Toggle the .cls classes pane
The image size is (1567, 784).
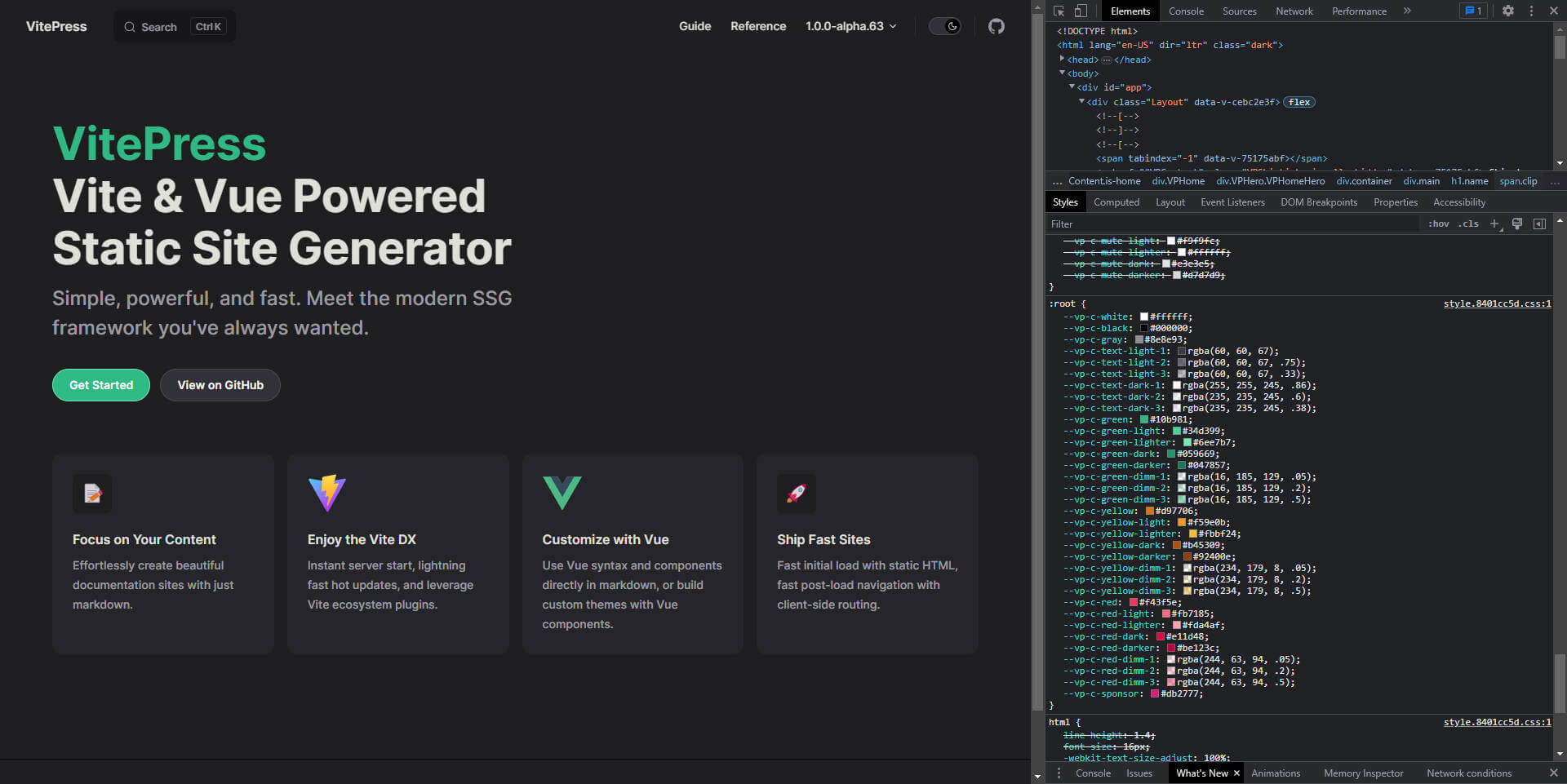[x=1469, y=224]
